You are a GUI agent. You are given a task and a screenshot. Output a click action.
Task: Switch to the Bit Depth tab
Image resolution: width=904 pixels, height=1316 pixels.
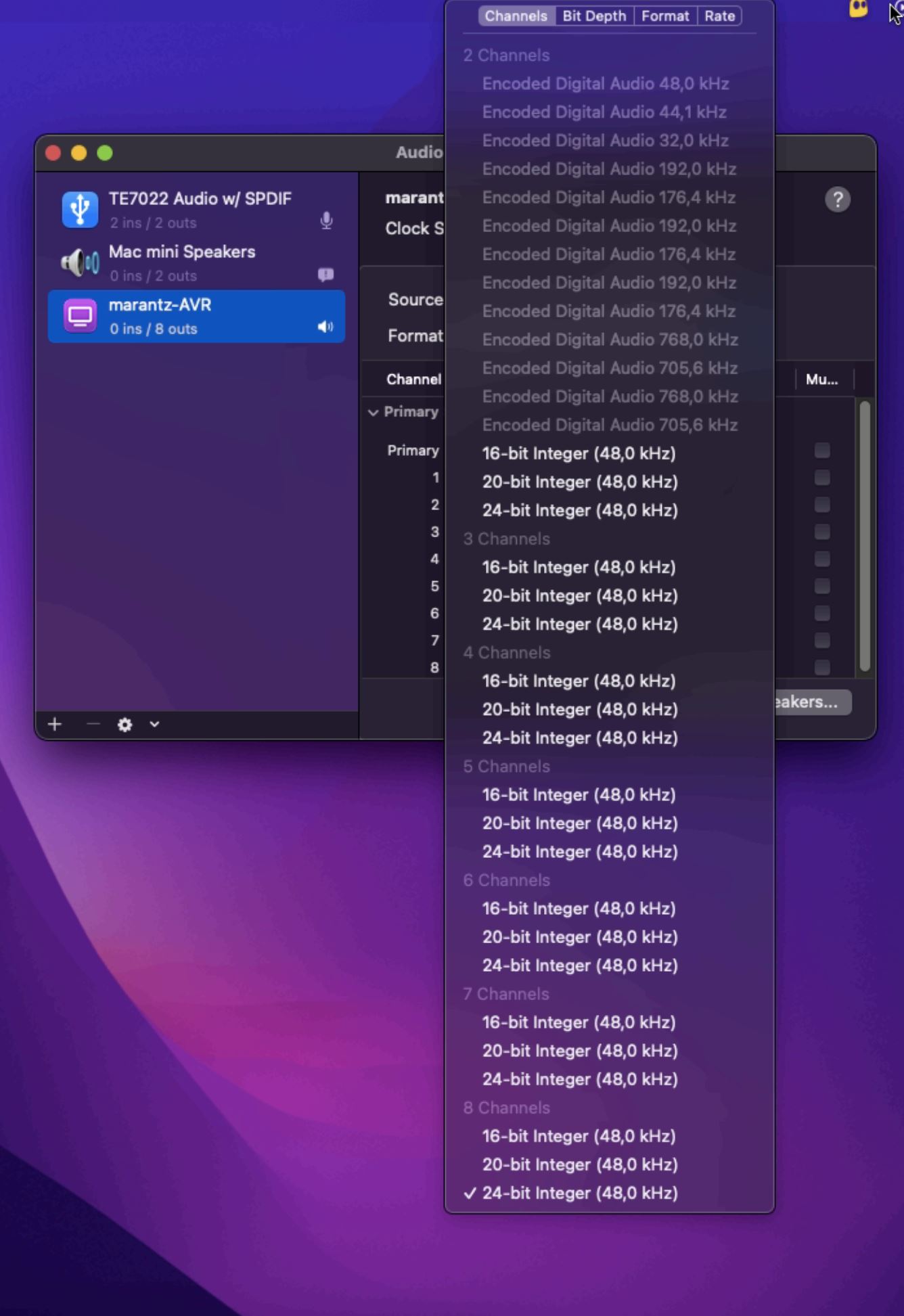pos(594,16)
